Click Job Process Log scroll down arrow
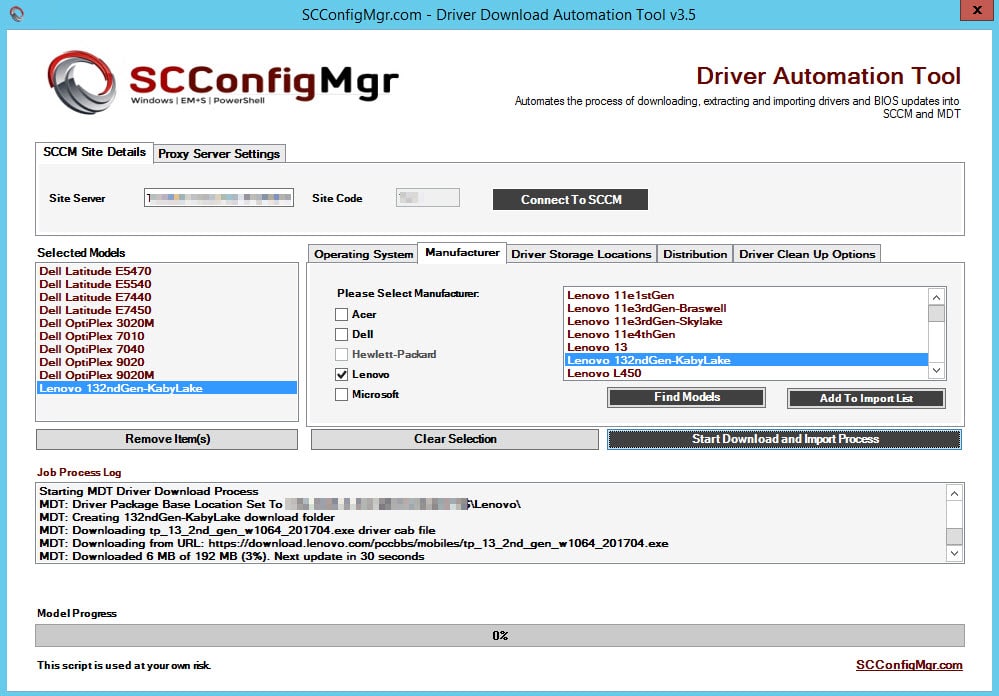Screen dimensions: 999x696 coord(954,553)
